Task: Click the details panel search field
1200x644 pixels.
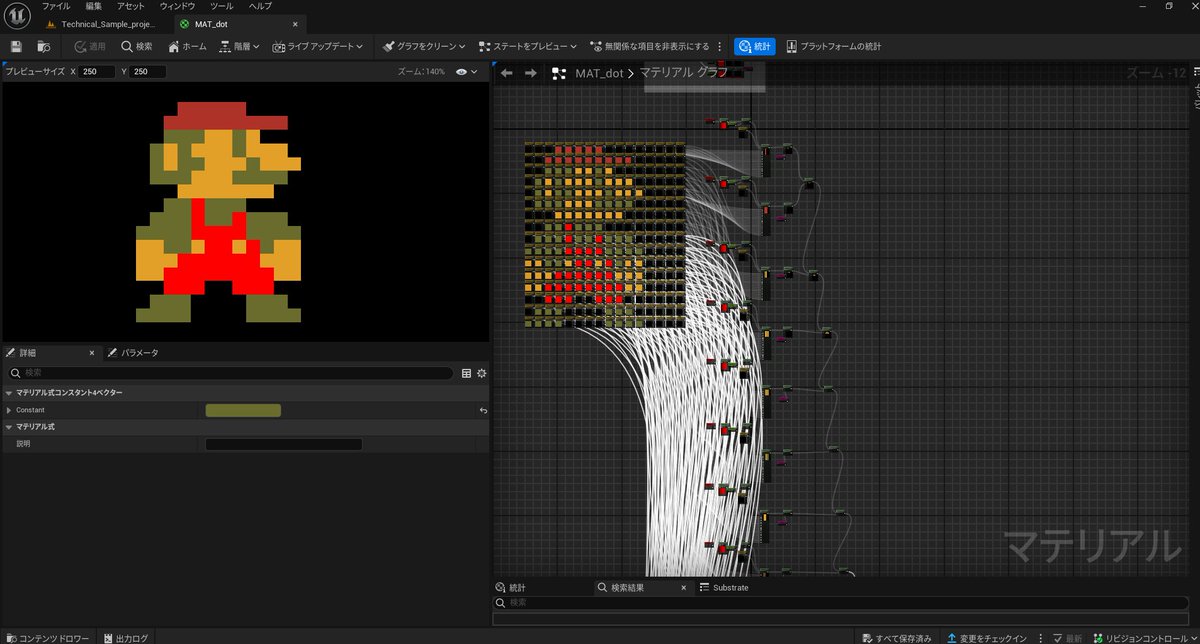Action: click(231, 373)
